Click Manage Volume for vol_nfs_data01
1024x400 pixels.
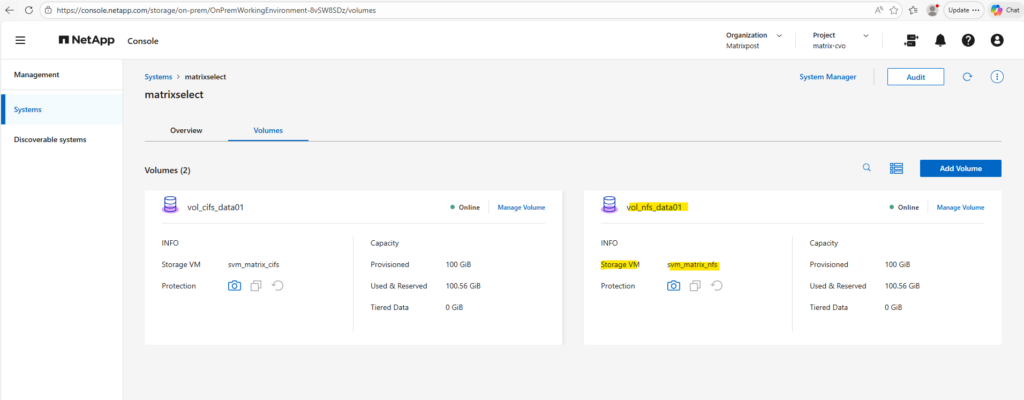pos(960,207)
